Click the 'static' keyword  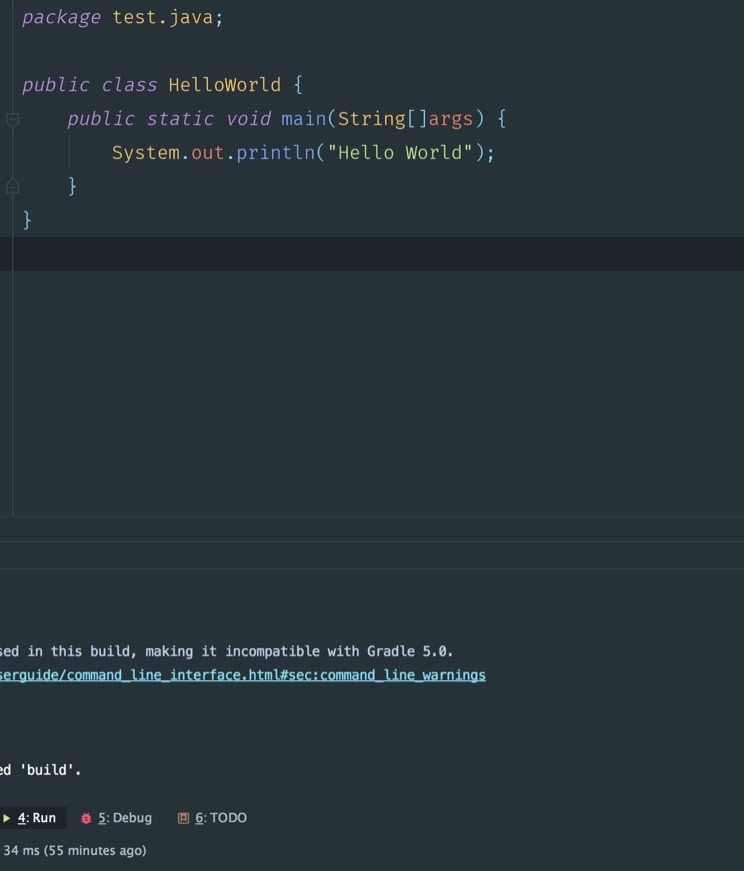pyautogui.click(x=180, y=119)
